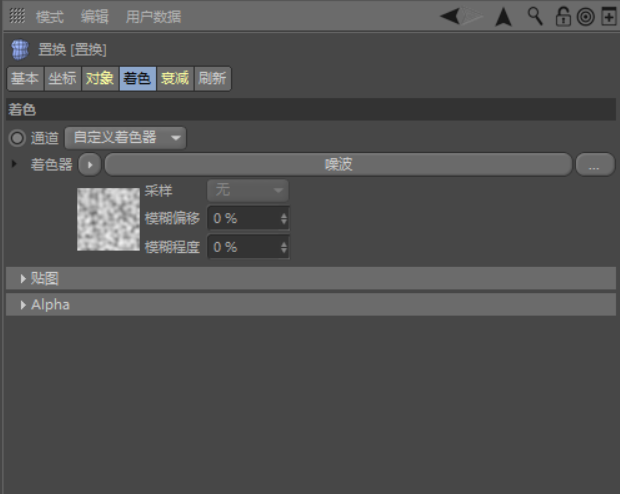The height and width of the screenshot is (494, 620).
Task: Click the 通道 animation circle toggle
Action: [x=17, y=138]
